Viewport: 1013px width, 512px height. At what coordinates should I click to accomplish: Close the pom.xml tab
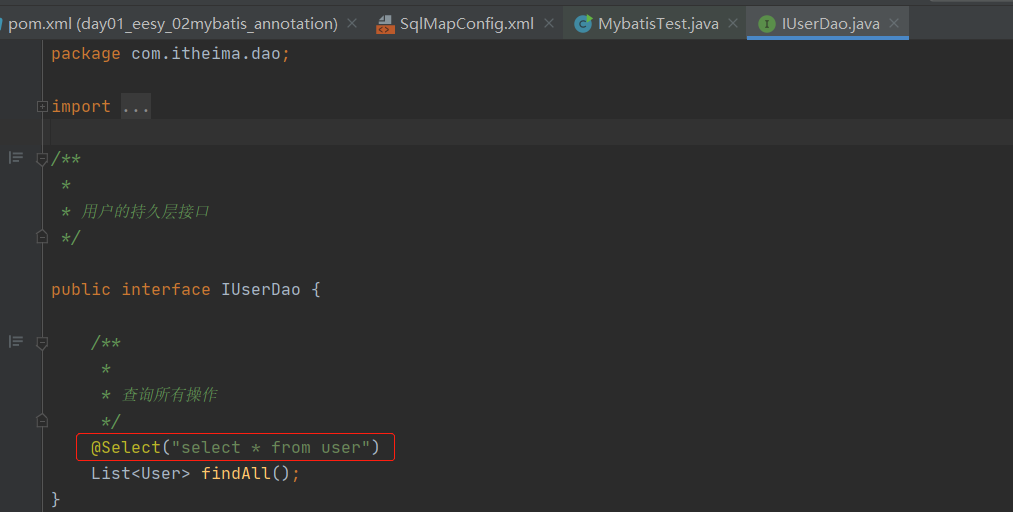(352, 23)
